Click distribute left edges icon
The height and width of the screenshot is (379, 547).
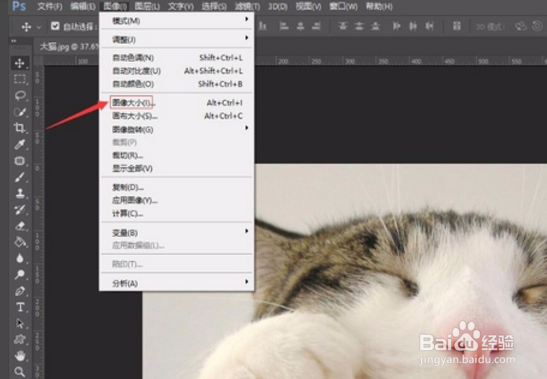pos(397,26)
